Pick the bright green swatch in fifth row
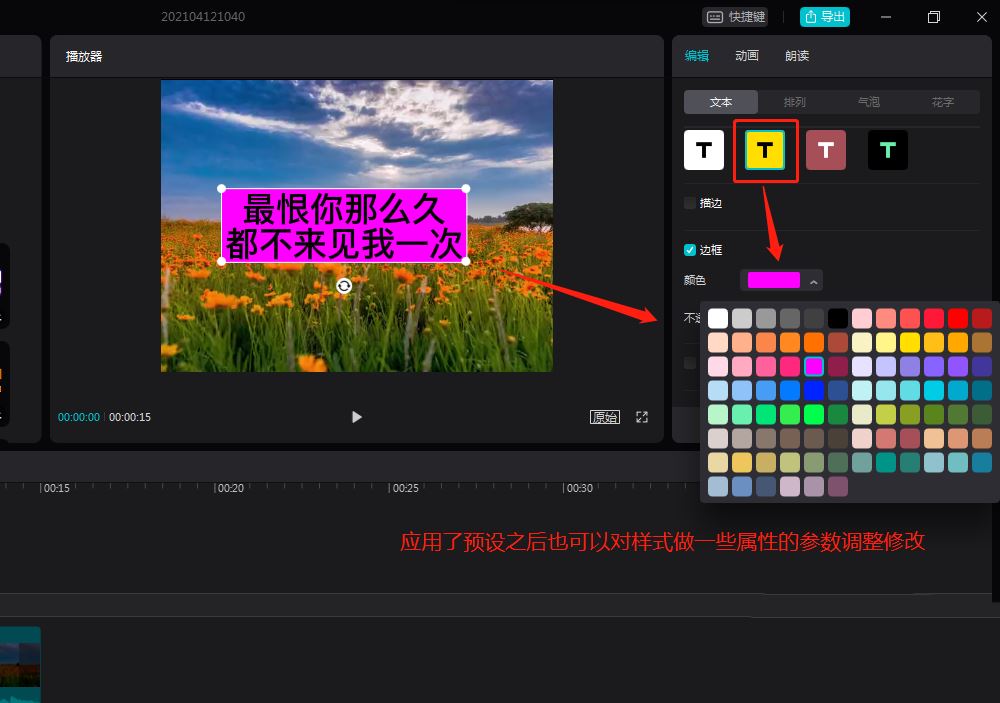Screen dimensions: 1000x703 click(814, 415)
